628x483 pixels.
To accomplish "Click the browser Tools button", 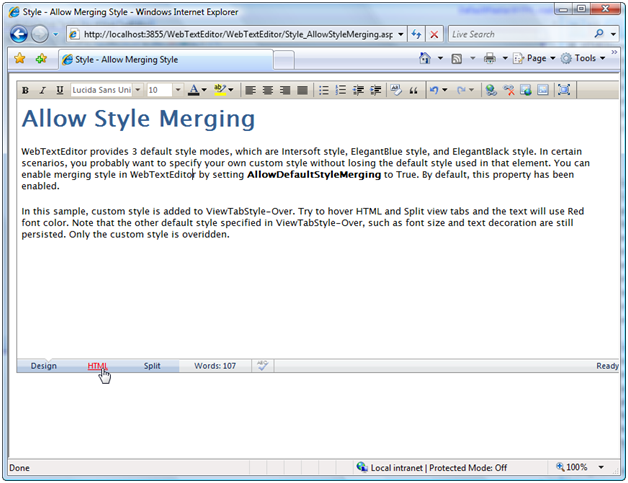I will pyautogui.click(x=583, y=59).
